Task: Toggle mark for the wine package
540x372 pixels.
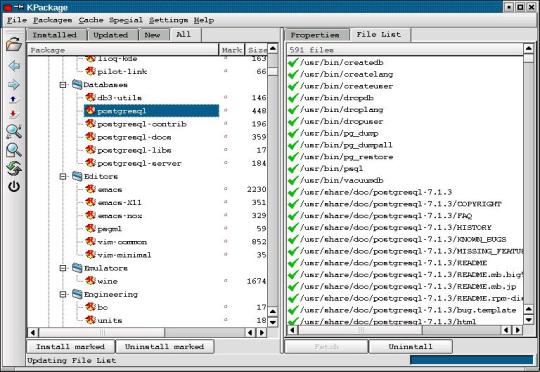Action: coord(226,281)
